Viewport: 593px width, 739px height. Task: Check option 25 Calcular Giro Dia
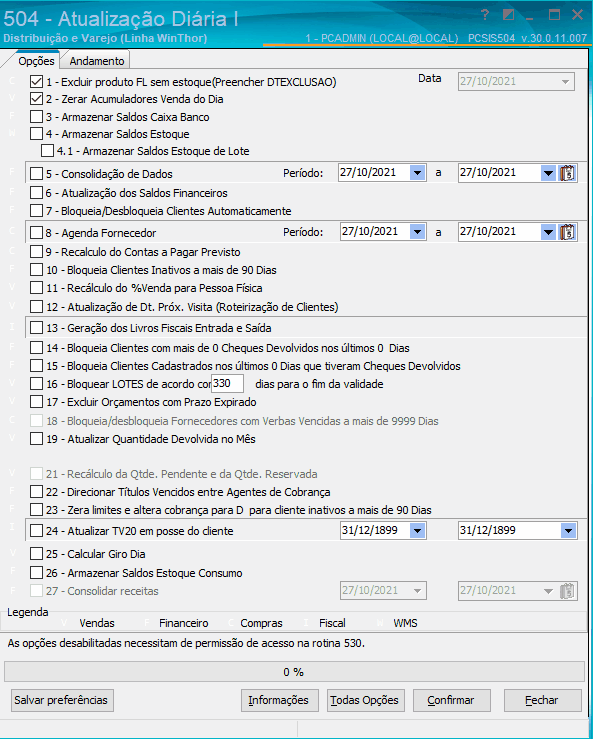[36, 554]
